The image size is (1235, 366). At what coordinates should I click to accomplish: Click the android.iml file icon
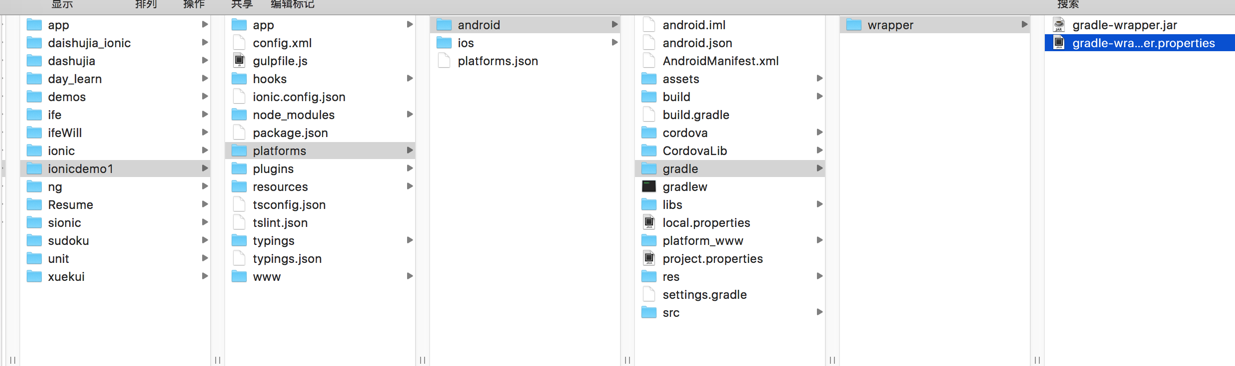point(649,25)
